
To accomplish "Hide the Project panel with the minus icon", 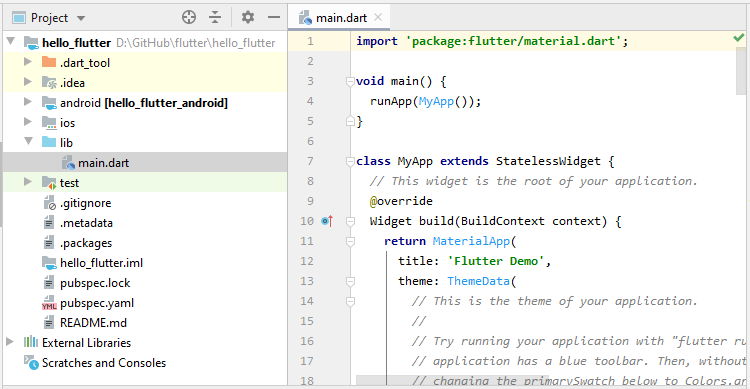I will point(274,17).
